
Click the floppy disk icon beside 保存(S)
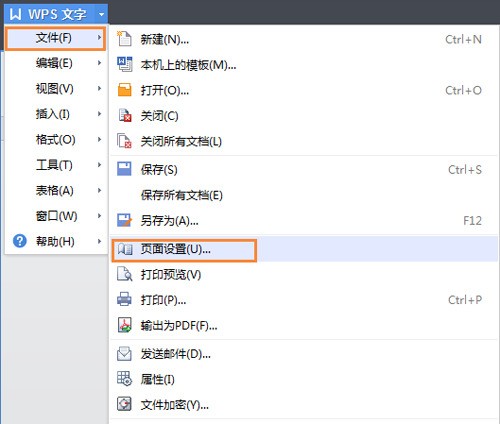124,169
